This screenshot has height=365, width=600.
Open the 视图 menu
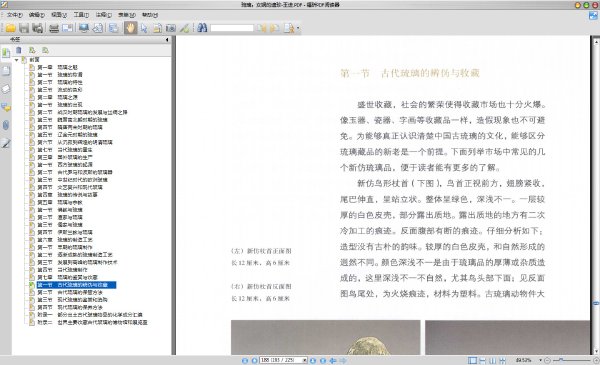[x=59, y=15]
